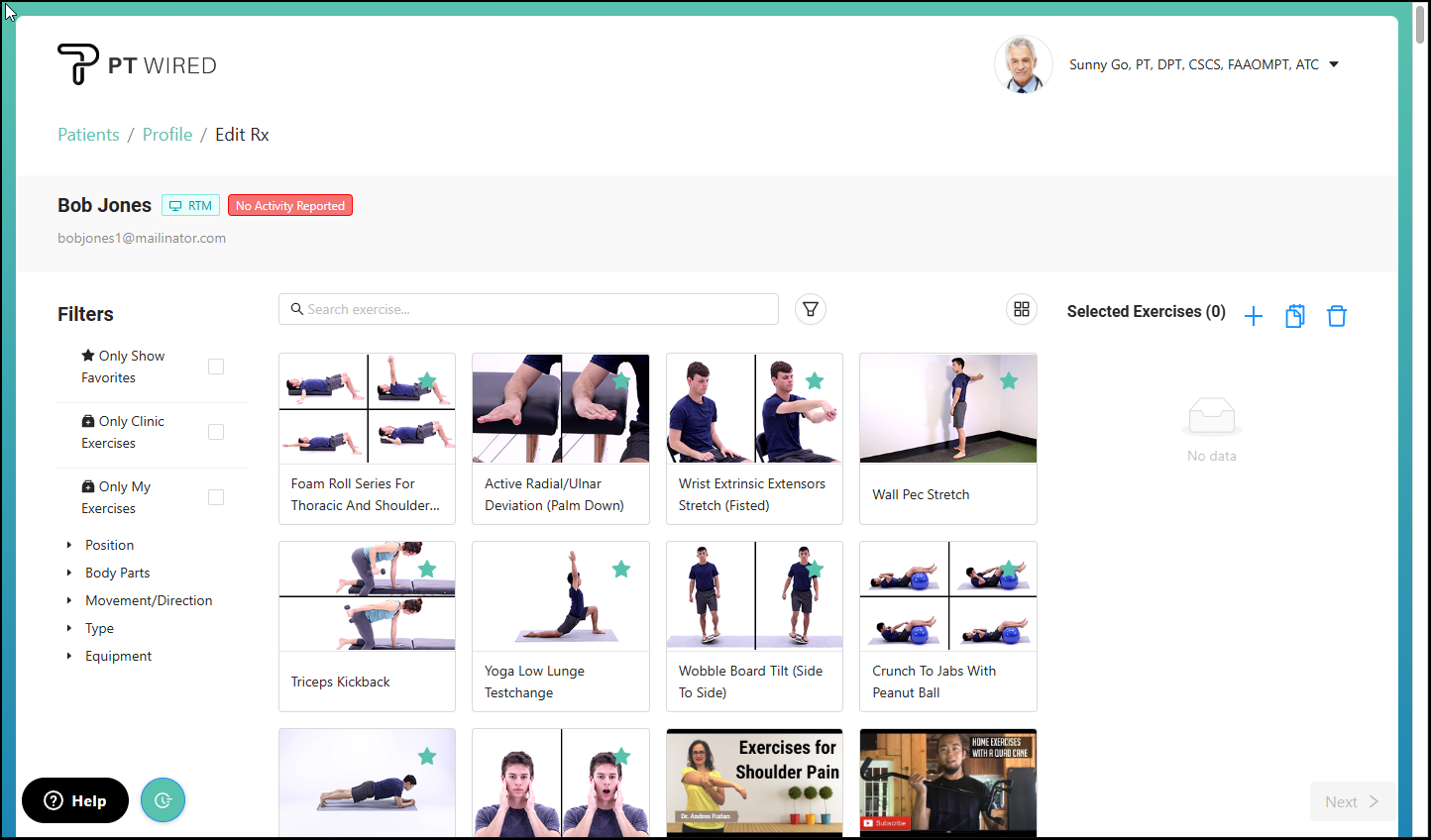1431x840 pixels.
Task: Click the round teal clock icon near Help
Action: [x=163, y=800]
